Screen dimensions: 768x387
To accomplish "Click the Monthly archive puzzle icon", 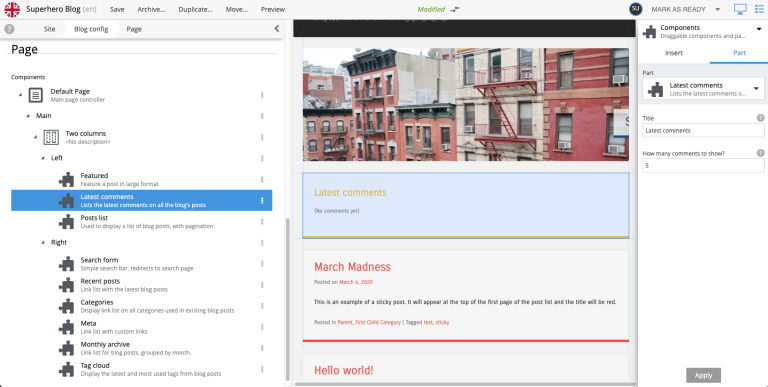I will 66,348.
